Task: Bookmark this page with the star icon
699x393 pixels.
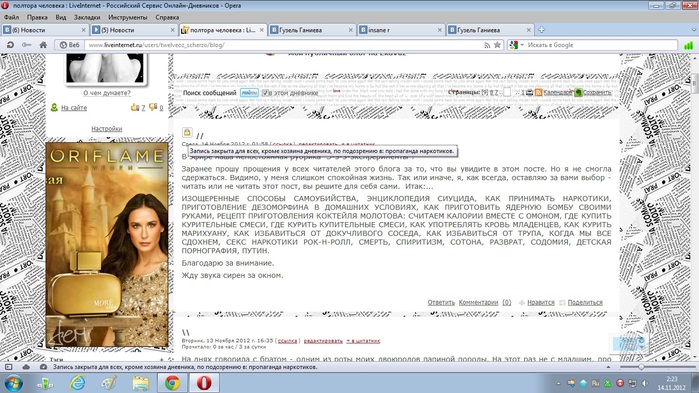Action: tap(498, 45)
